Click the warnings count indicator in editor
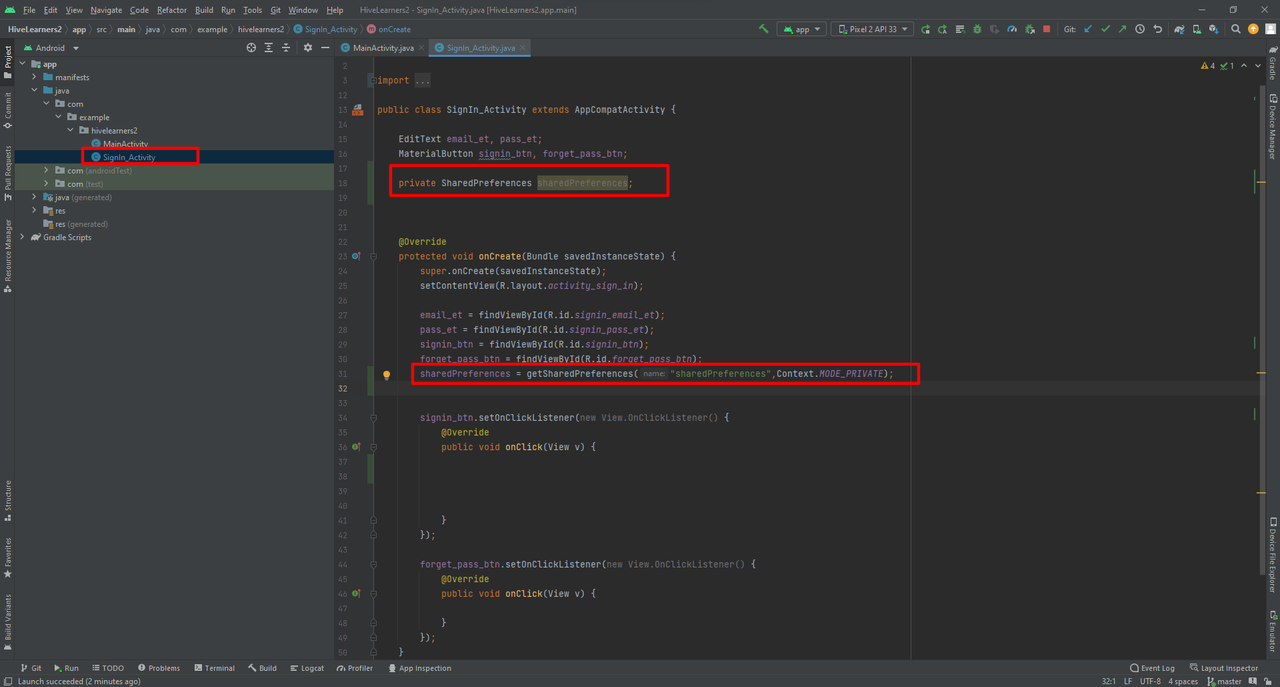Image resolution: width=1280 pixels, height=687 pixels. pos(1208,66)
